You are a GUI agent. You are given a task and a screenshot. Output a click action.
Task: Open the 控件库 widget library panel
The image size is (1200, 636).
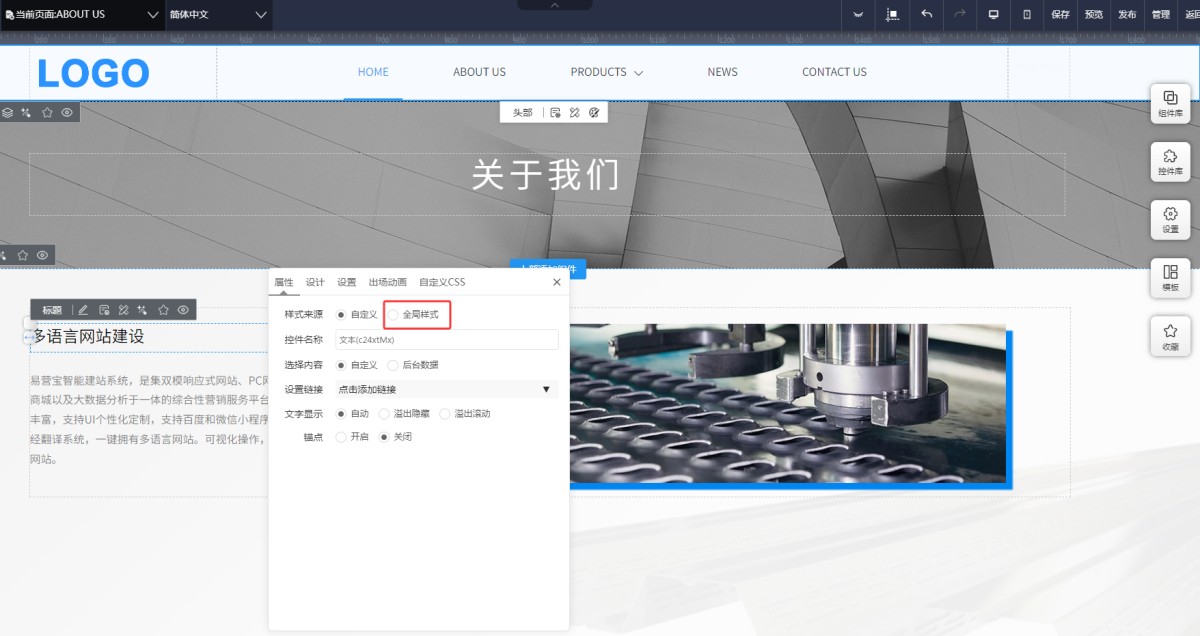point(1170,161)
